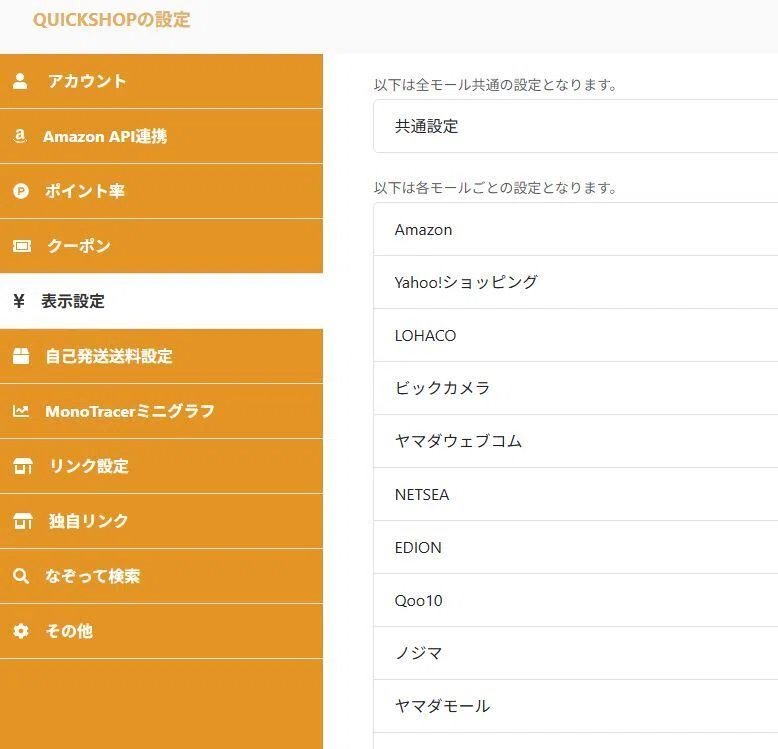This screenshot has height=749, width=778.
Task: Expand the EDION settings row
Action: (576, 548)
